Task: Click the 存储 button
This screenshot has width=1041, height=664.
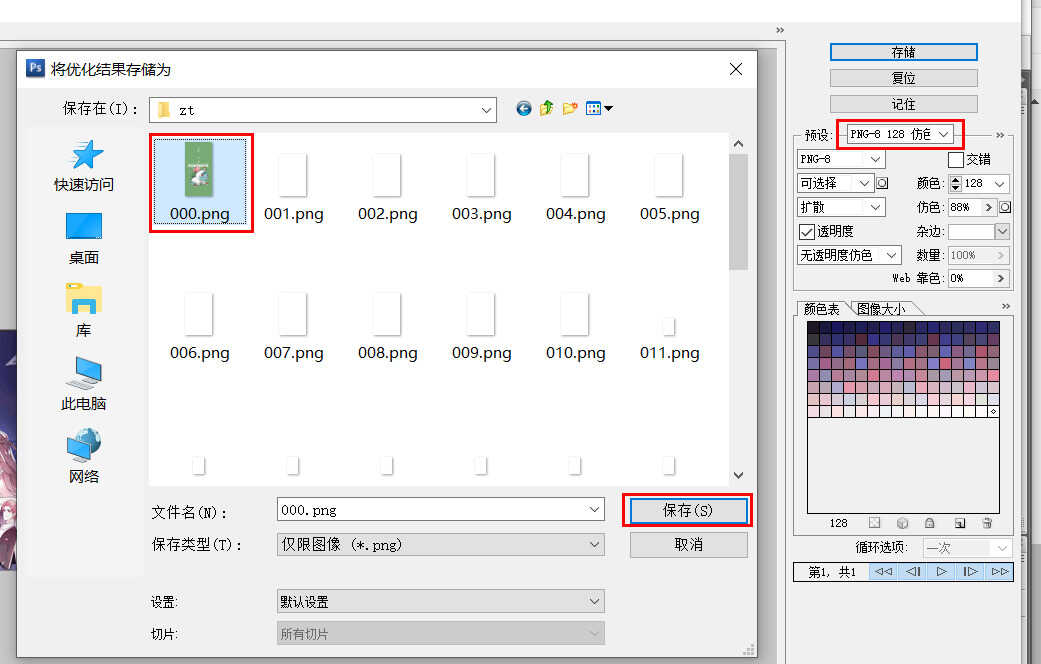Action: pos(904,52)
